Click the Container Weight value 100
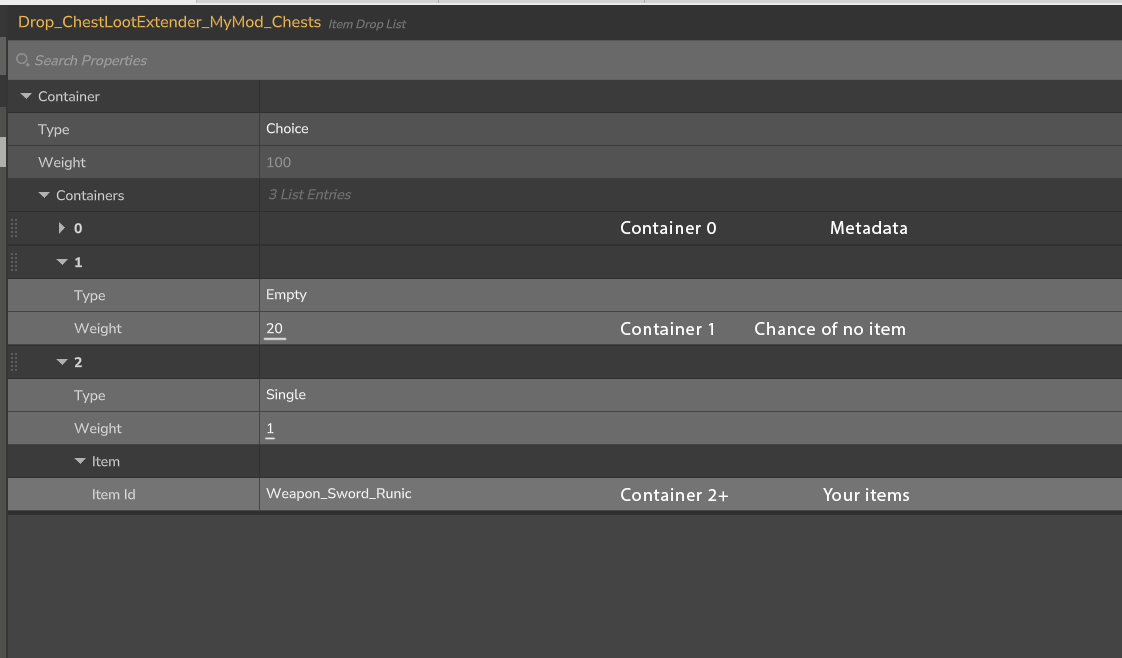 point(279,162)
